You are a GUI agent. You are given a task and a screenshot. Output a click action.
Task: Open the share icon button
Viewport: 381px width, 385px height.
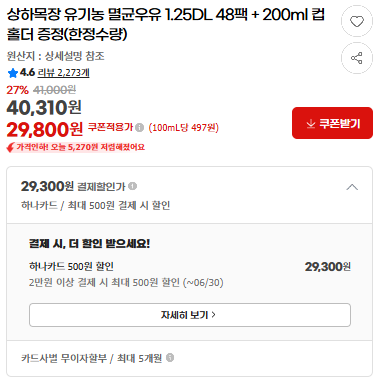pos(357,58)
